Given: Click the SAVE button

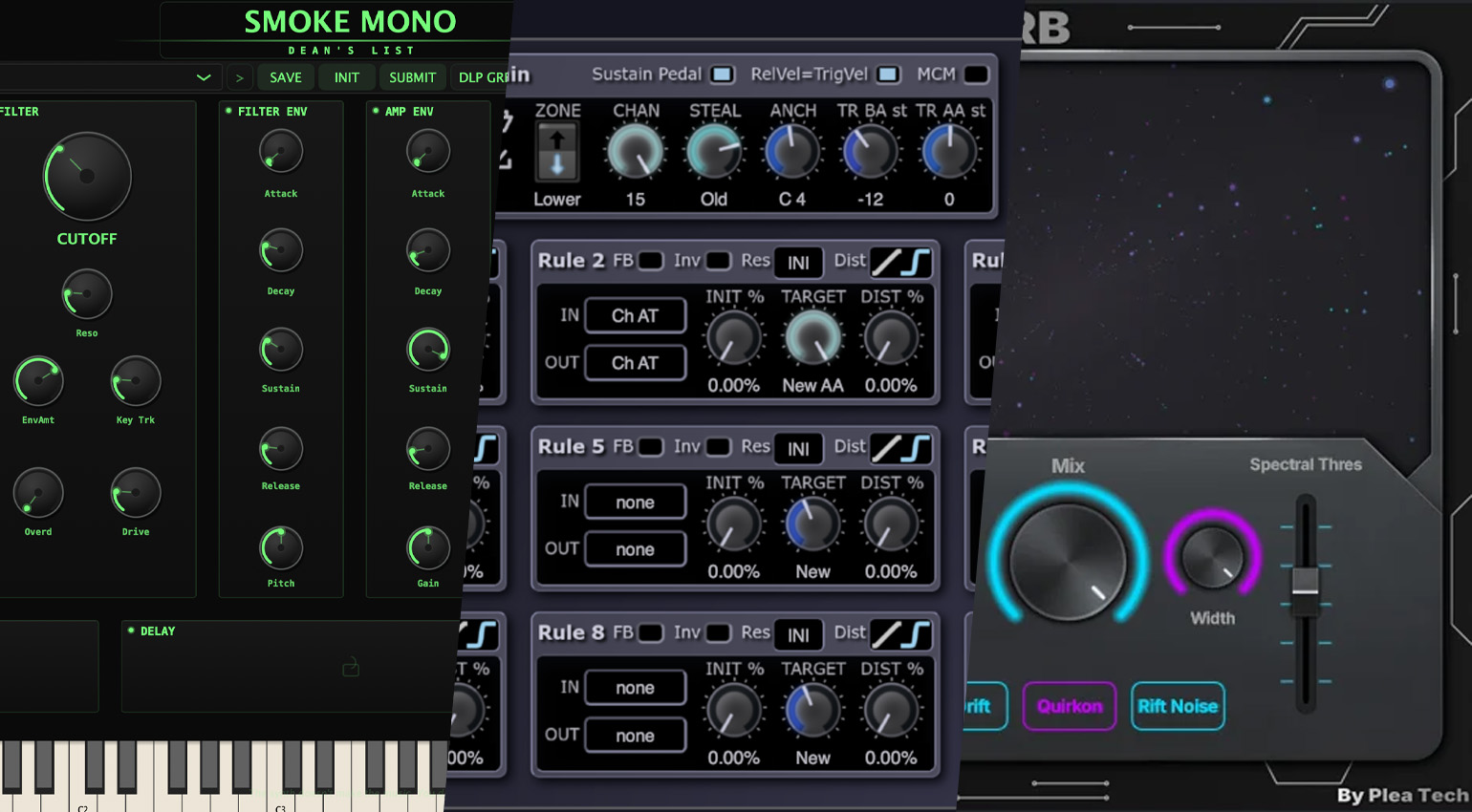Looking at the screenshot, I should pos(285,76).
